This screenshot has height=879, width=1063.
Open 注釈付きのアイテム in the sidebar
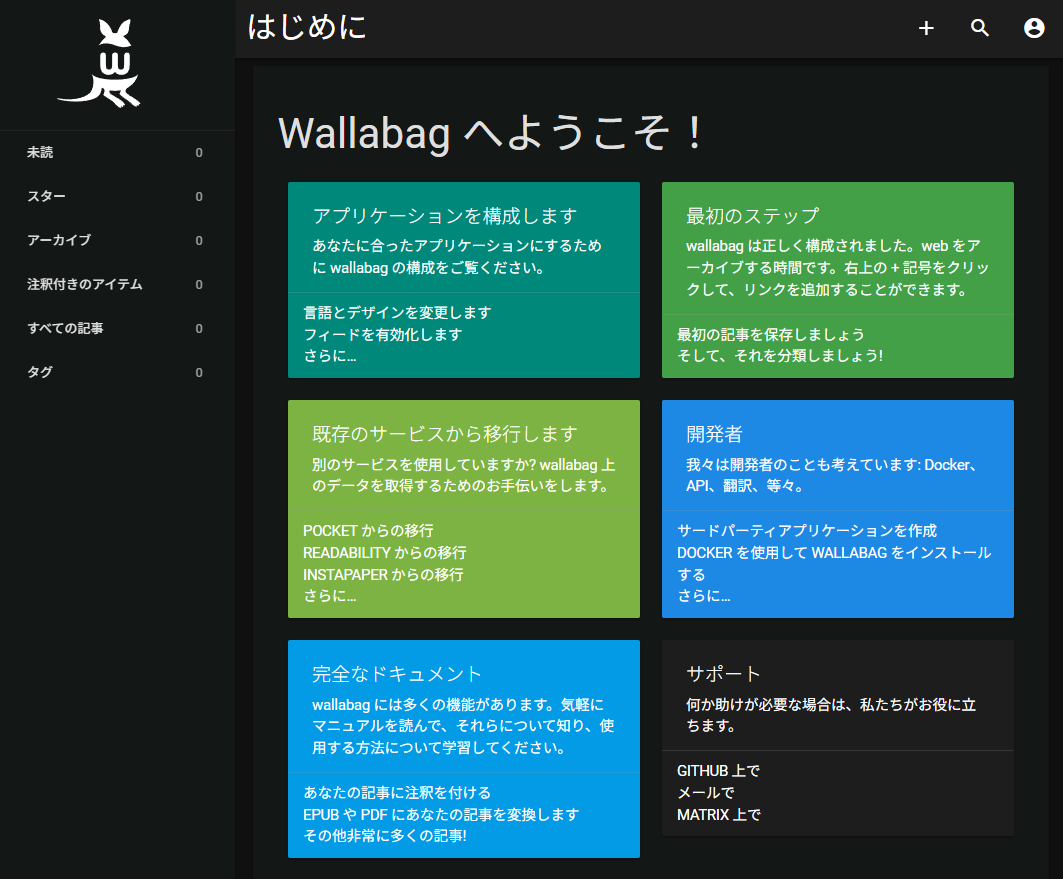click(x=117, y=285)
